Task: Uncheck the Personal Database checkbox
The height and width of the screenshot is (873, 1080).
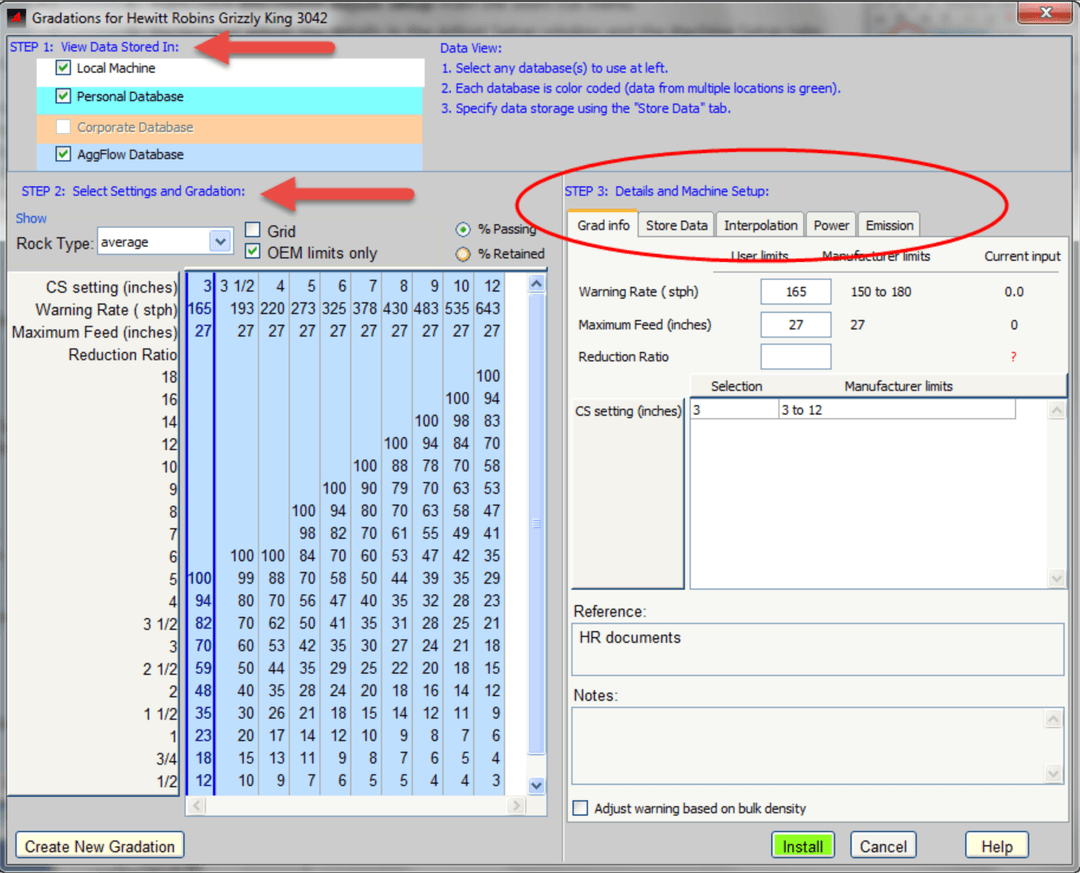Action: click(64, 97)
